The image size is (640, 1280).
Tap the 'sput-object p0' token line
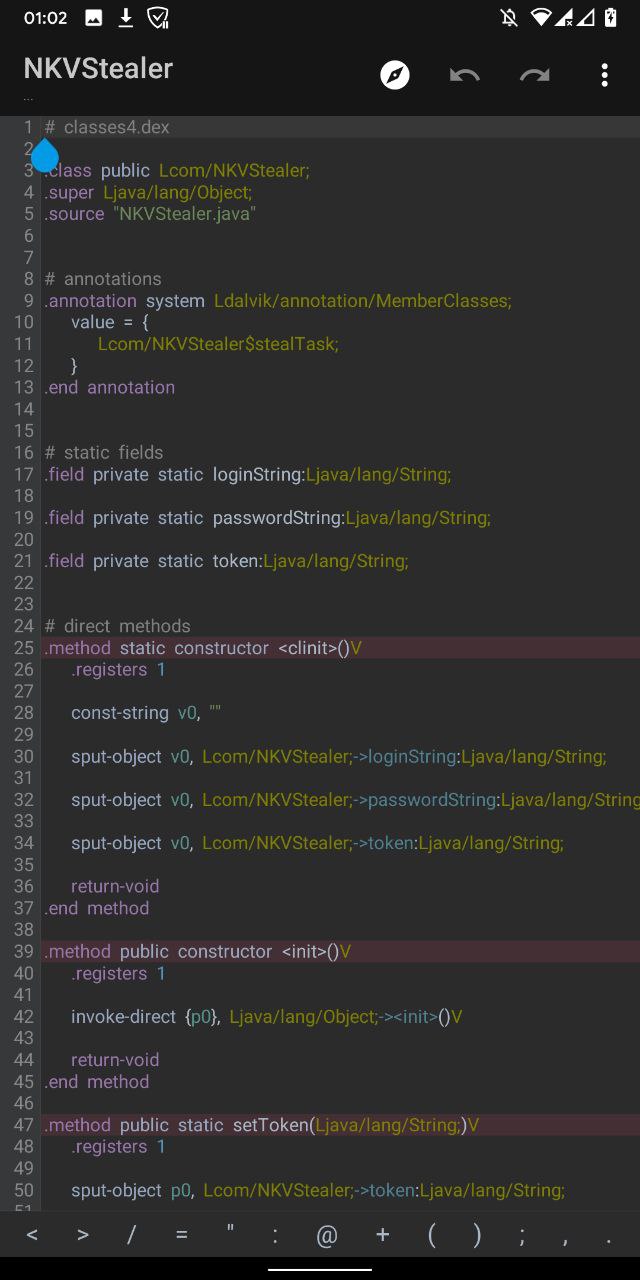[318, 1190]
